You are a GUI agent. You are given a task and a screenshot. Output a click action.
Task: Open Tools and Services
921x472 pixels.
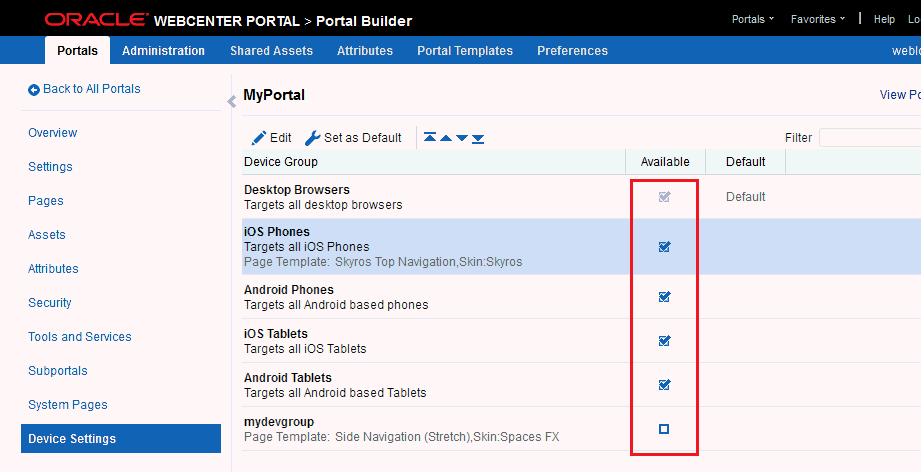[79, 337]
